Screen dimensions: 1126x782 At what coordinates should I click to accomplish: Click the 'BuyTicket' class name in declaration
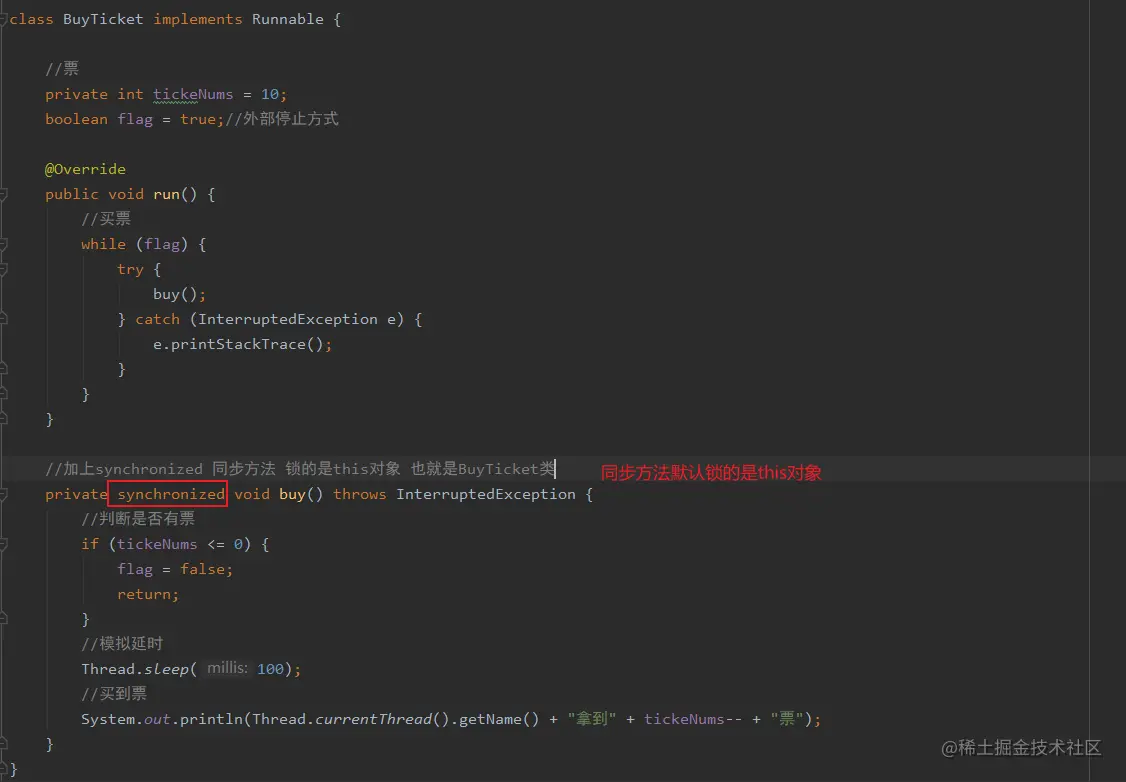103,19
